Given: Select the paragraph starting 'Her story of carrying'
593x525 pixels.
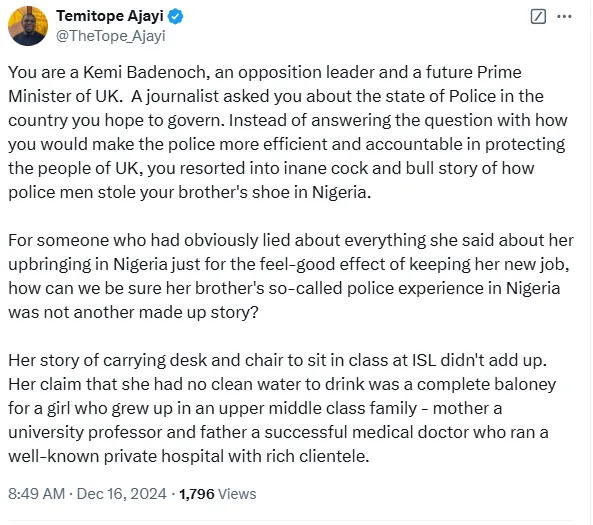Looking at the screenshot, I should click(282, 408).
